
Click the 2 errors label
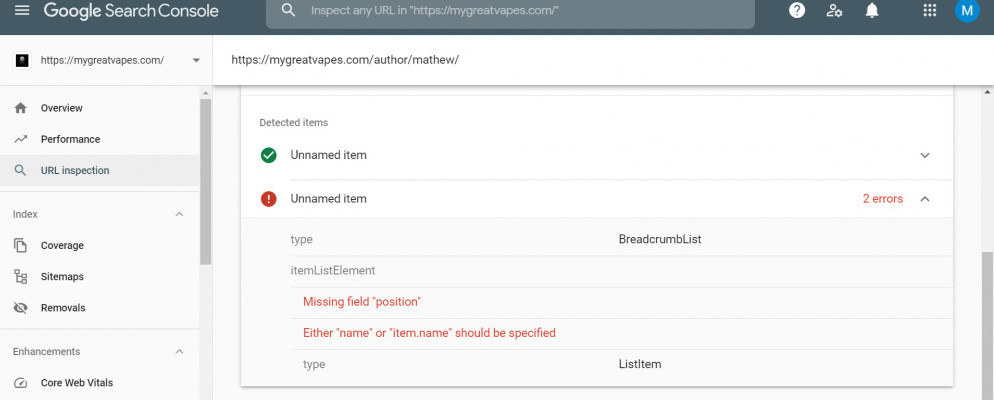pyautogui.click(x=882, y=198)
